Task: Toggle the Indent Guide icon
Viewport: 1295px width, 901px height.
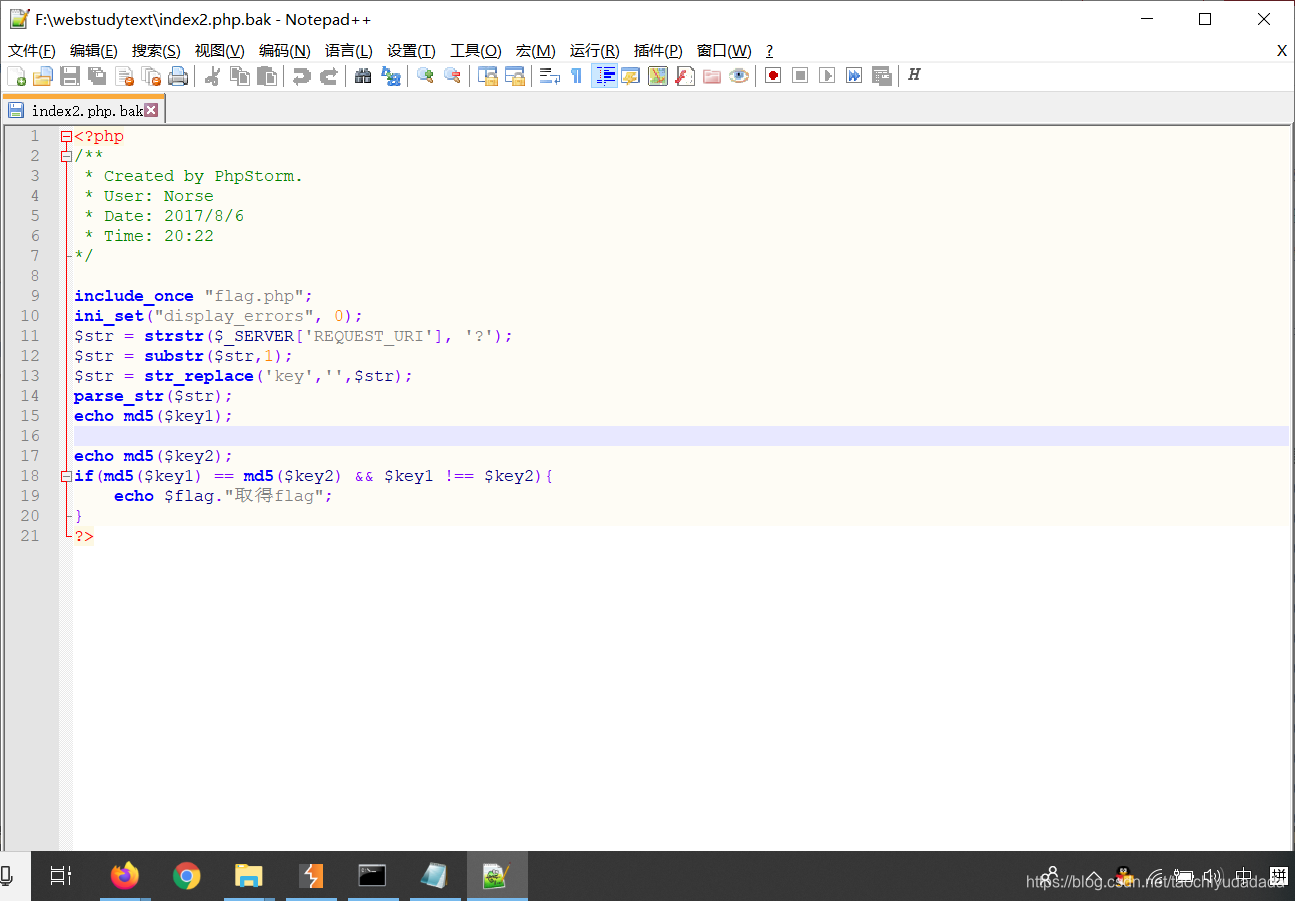Action: pos(604,76)
